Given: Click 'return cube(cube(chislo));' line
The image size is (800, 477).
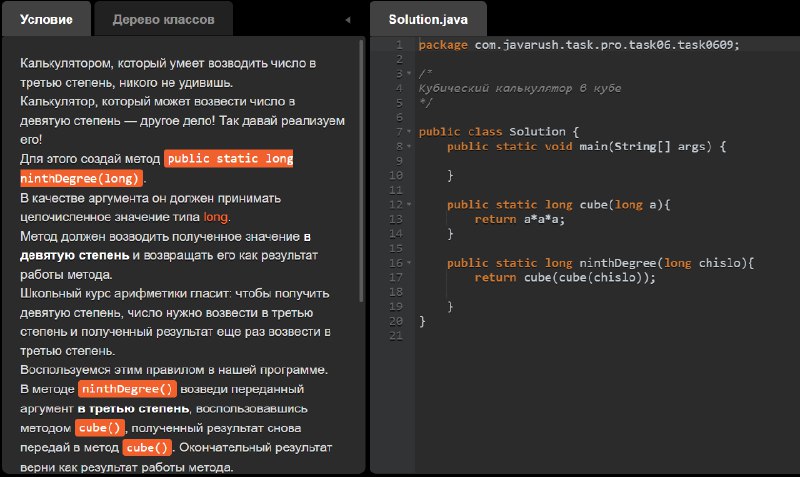Looking at the screenshot, I should pos(565,278).
